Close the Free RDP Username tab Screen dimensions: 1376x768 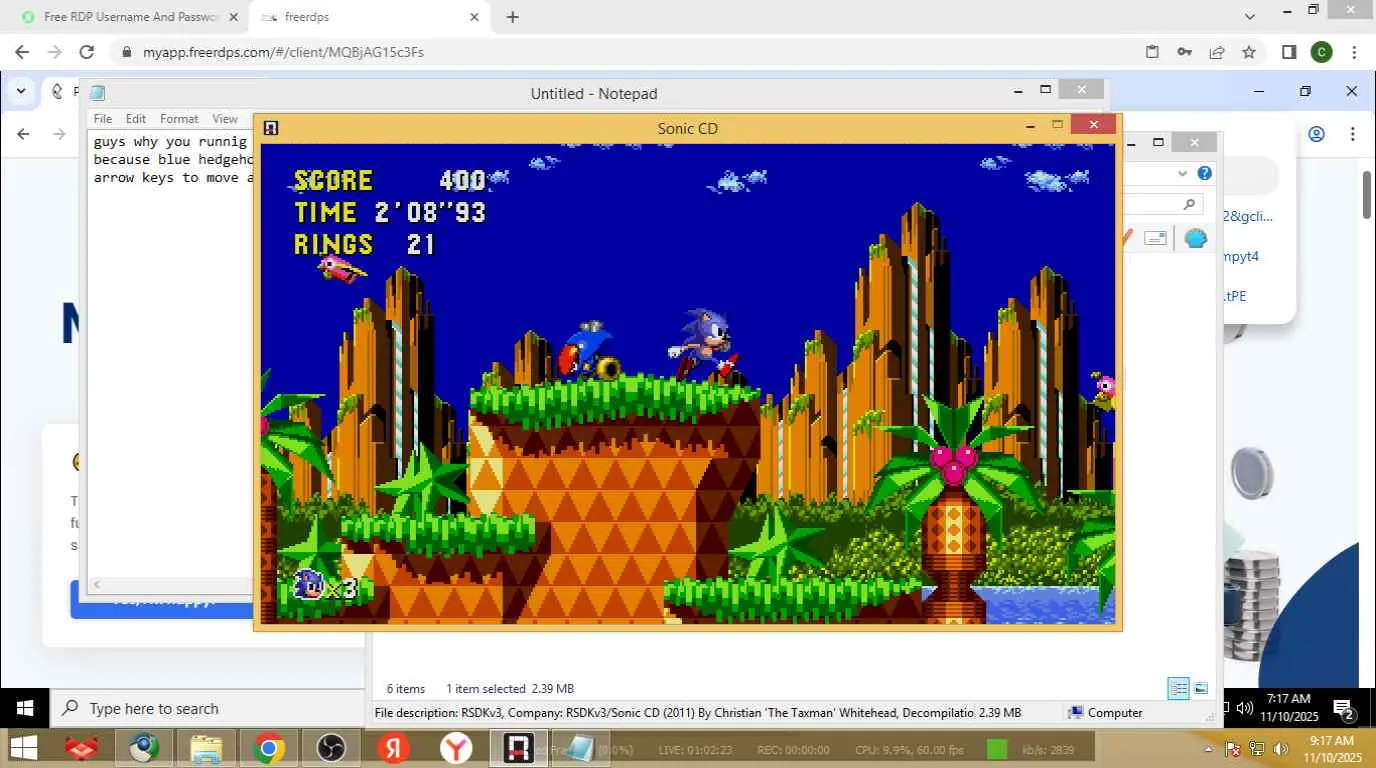tap(233, 17)
